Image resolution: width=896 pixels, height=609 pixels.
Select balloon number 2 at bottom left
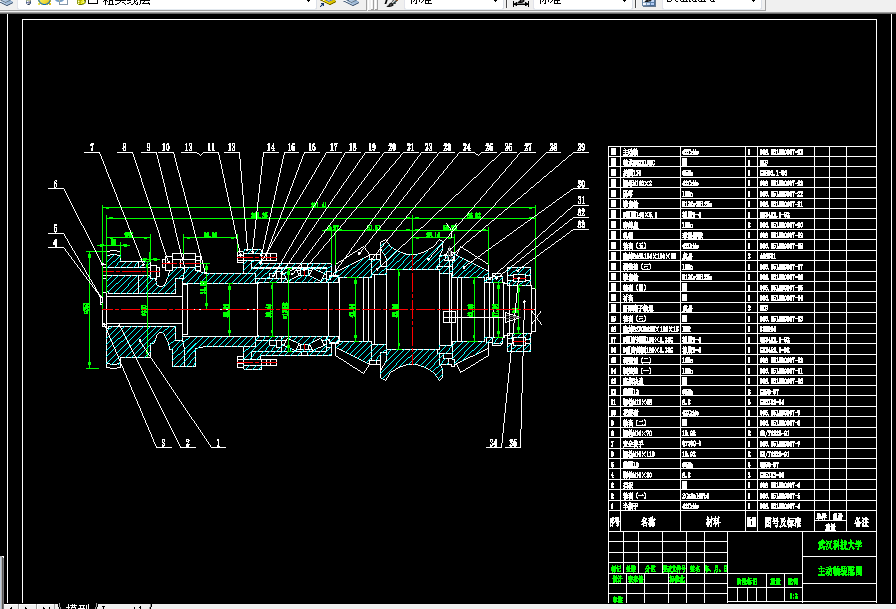pos(187,443)
